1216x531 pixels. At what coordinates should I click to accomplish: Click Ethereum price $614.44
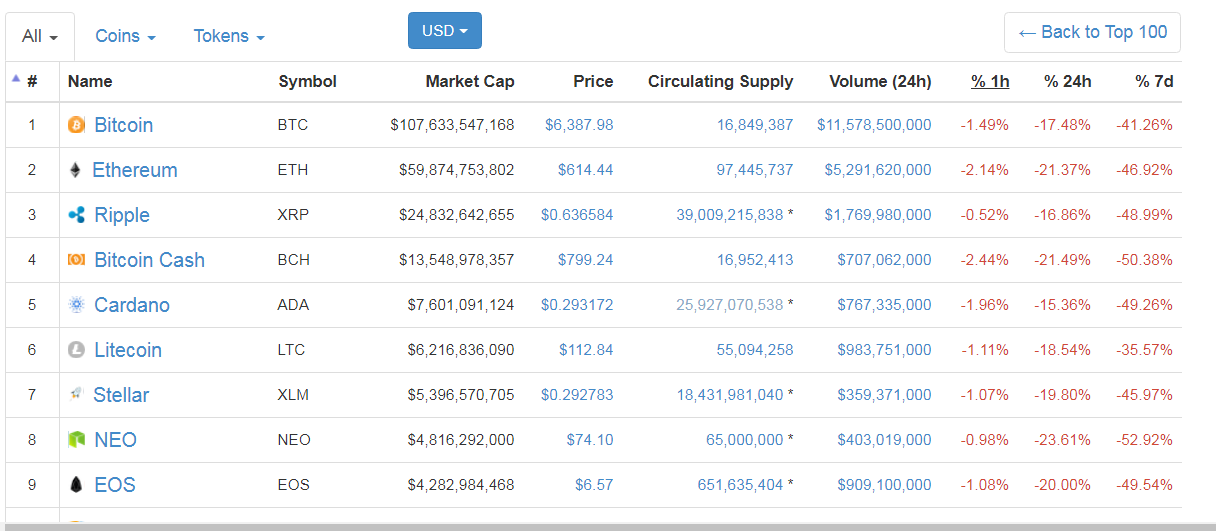tap(586, 170)
